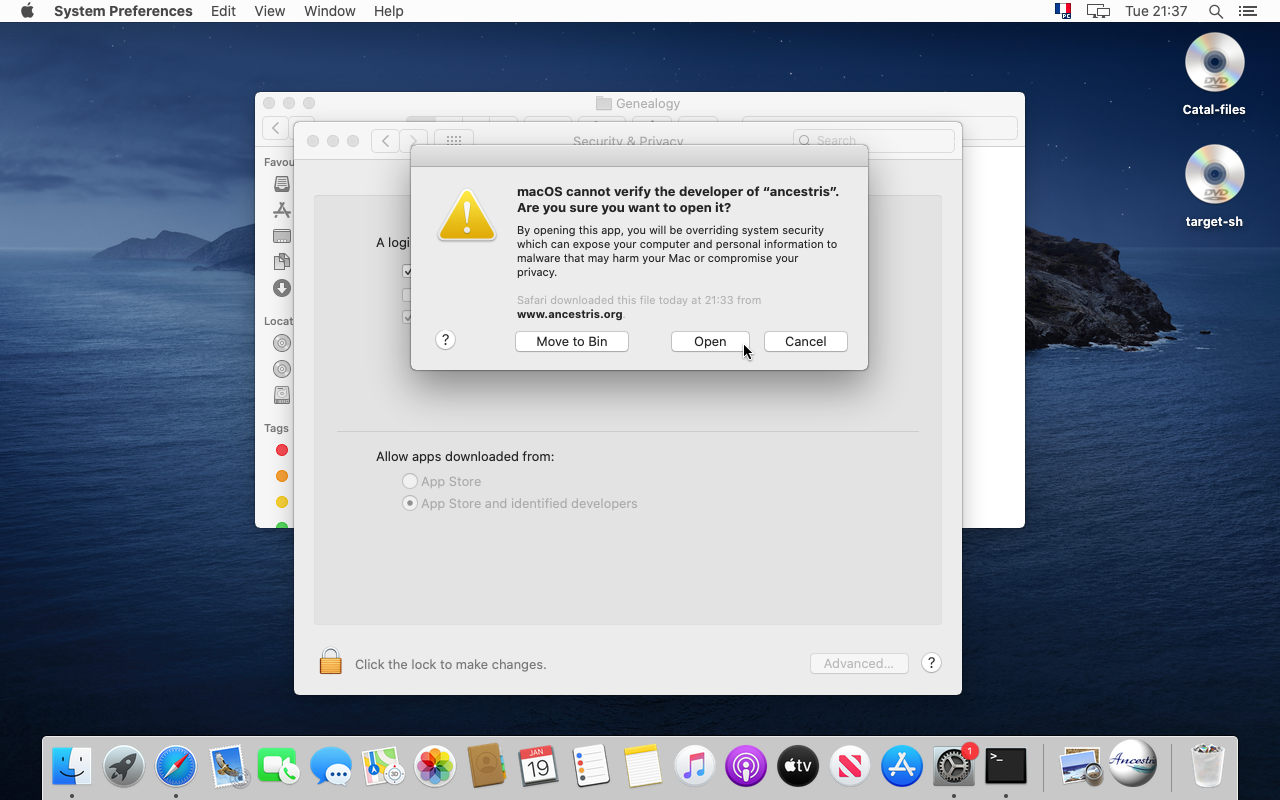The image size is (1280, 800).
Task: Open Desktop in Finder sidebar
Action: (282, 236)
